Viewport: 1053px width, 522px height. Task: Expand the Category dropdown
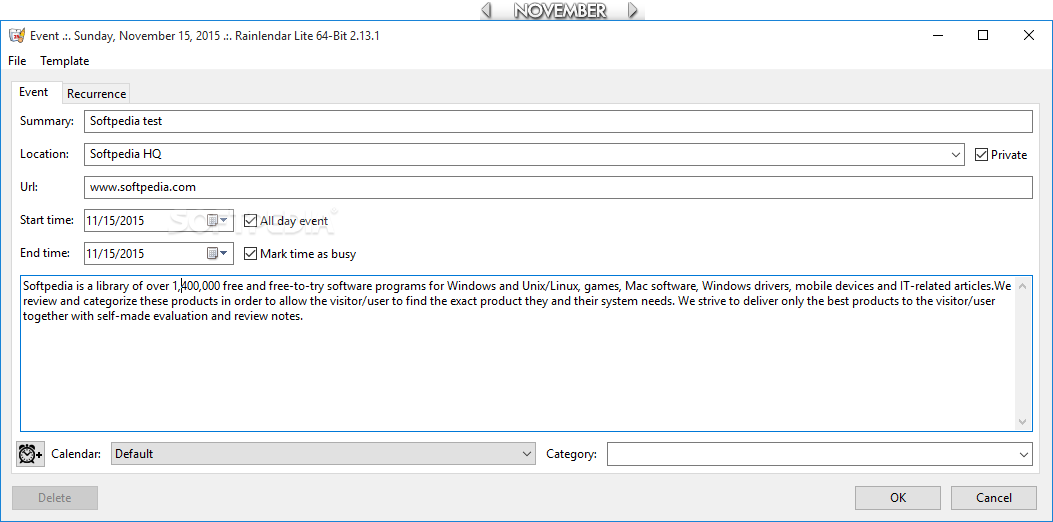click(x=1023, y=454)
